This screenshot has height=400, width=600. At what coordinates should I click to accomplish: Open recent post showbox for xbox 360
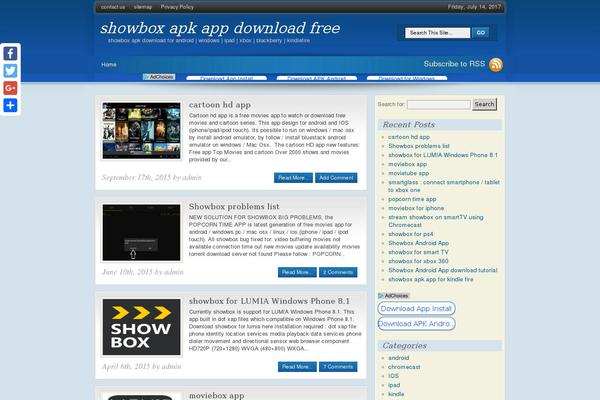click(x=418, y=261)
